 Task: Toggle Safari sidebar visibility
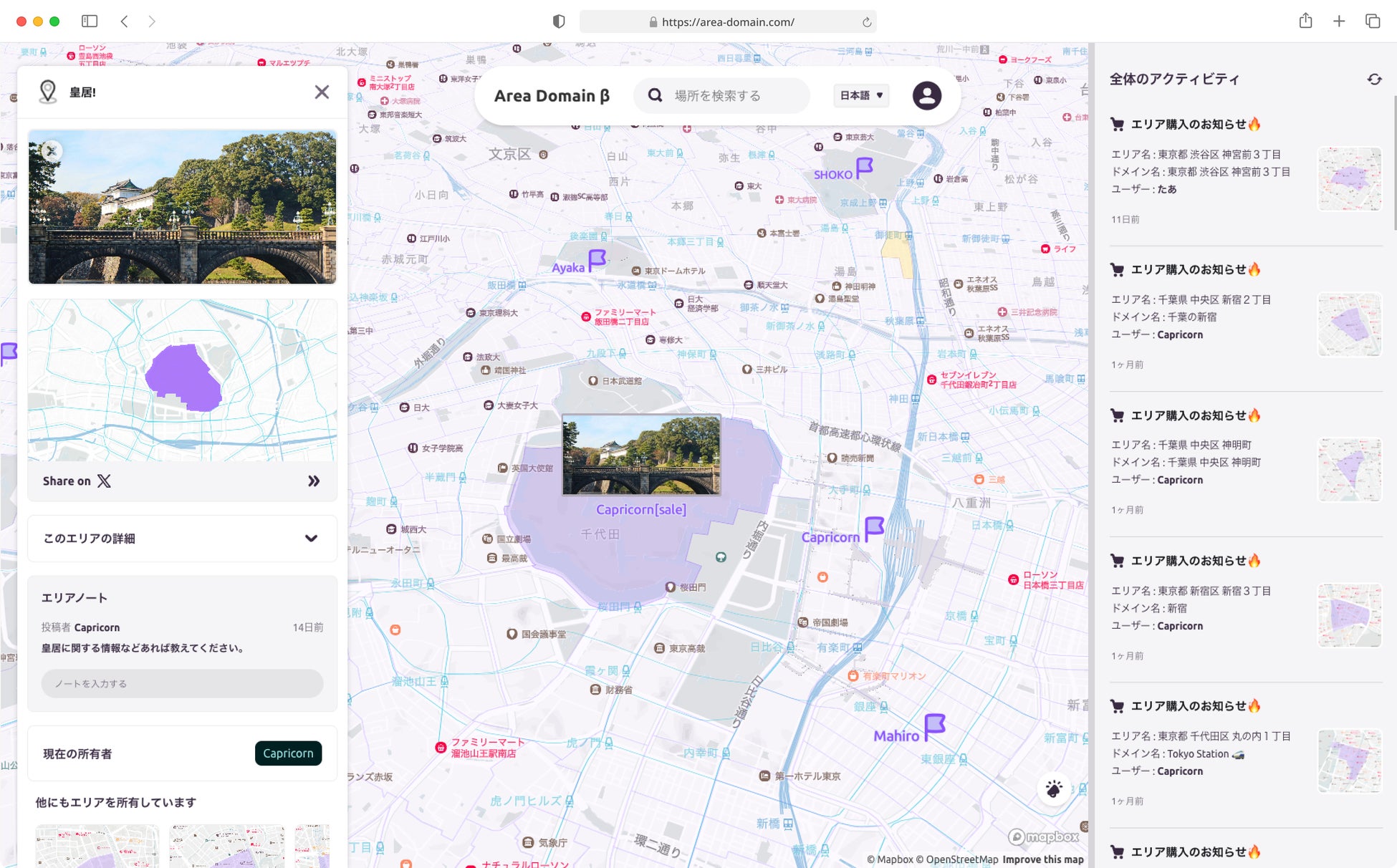pos(90,21)
